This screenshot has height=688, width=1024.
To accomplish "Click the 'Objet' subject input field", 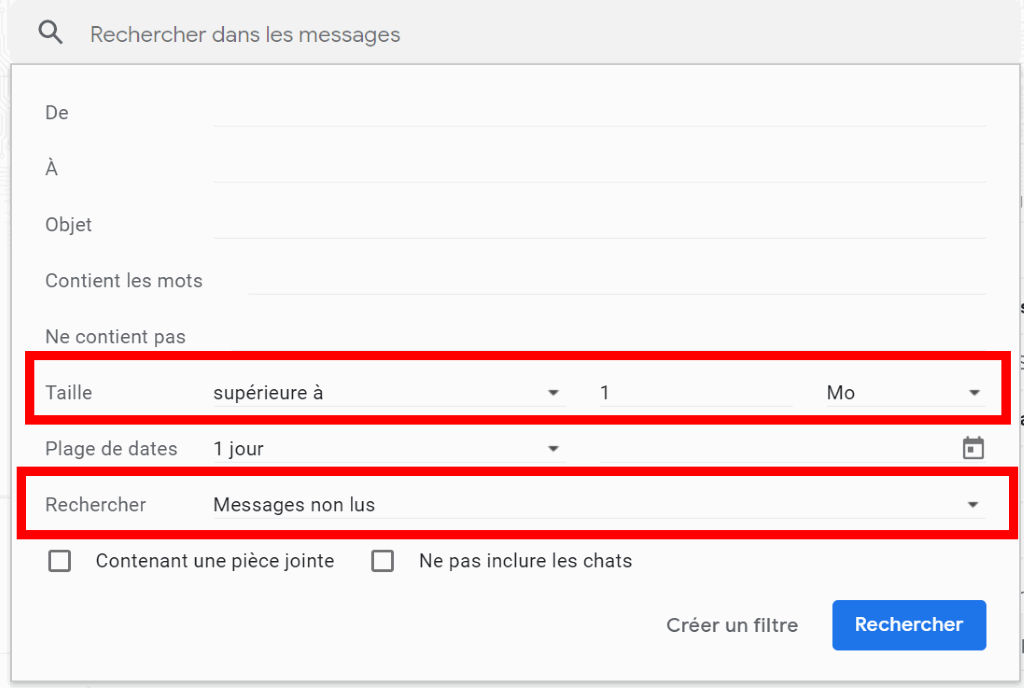I will pos(600,225).
